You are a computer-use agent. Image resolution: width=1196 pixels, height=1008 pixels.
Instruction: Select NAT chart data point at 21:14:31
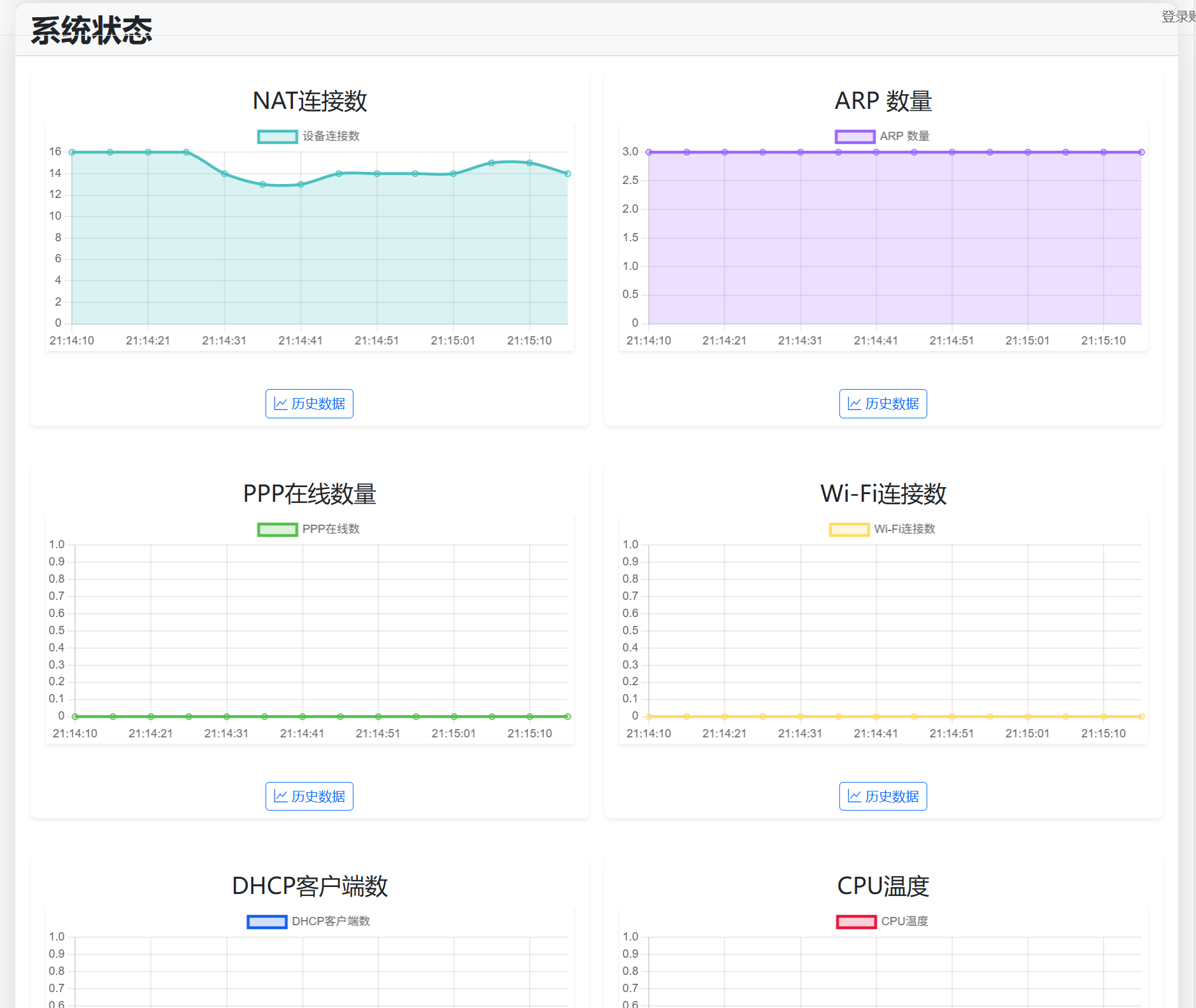click(x=224, y=173)
